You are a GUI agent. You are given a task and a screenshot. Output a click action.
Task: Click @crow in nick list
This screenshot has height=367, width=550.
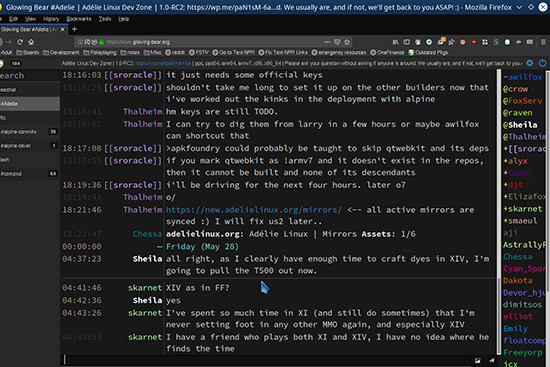click(x=515, y=89)
